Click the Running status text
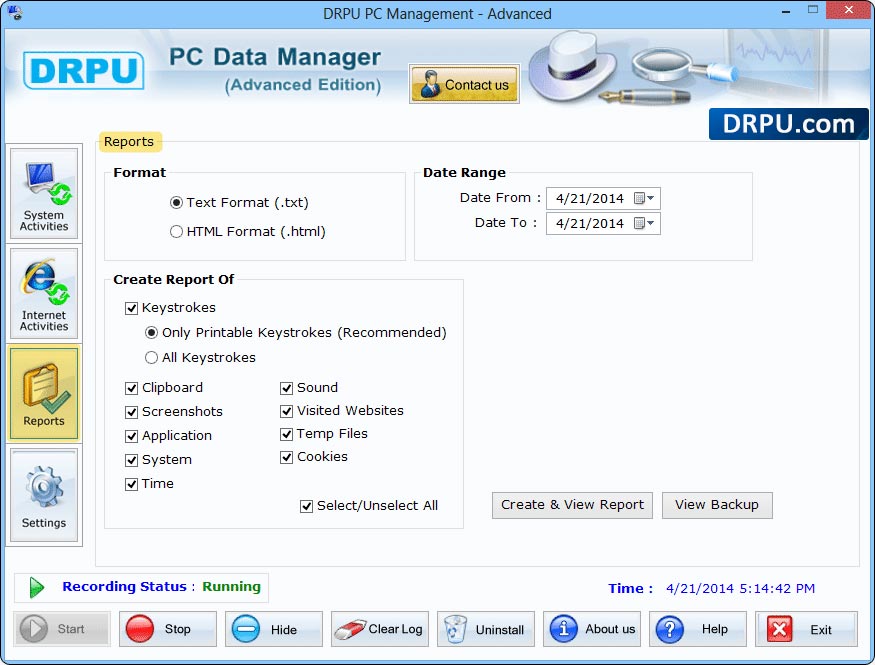Screen dimensions: 875x665 tap(231, 586)
